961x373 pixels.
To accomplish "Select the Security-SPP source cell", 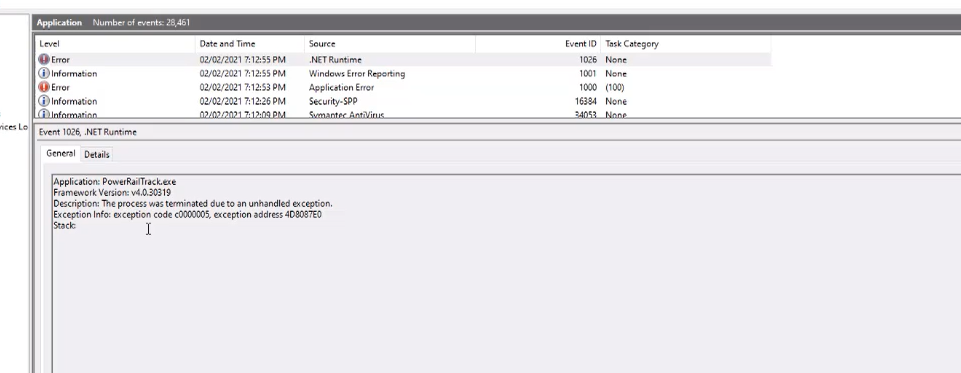I will point(333,101).
